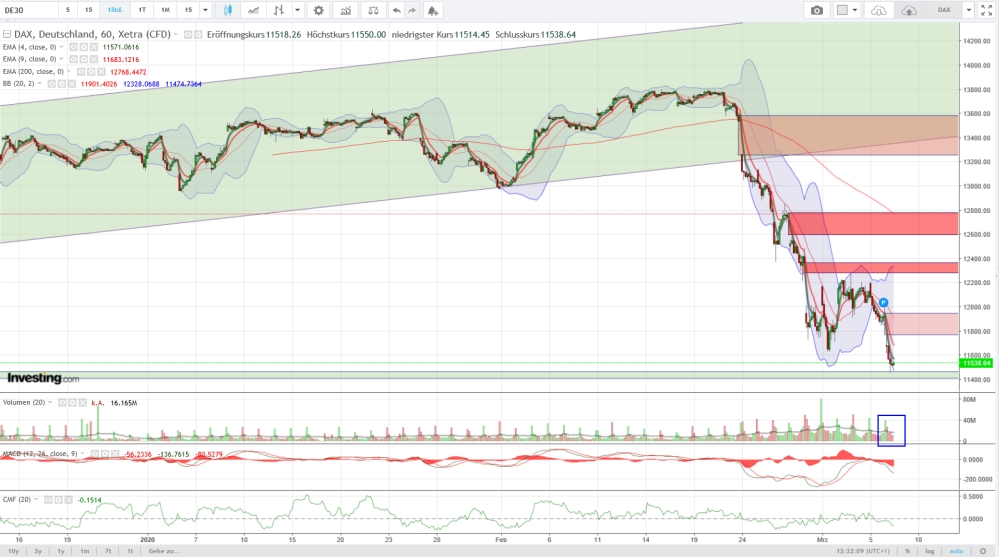Undo the last chart action

pos(396,10)
